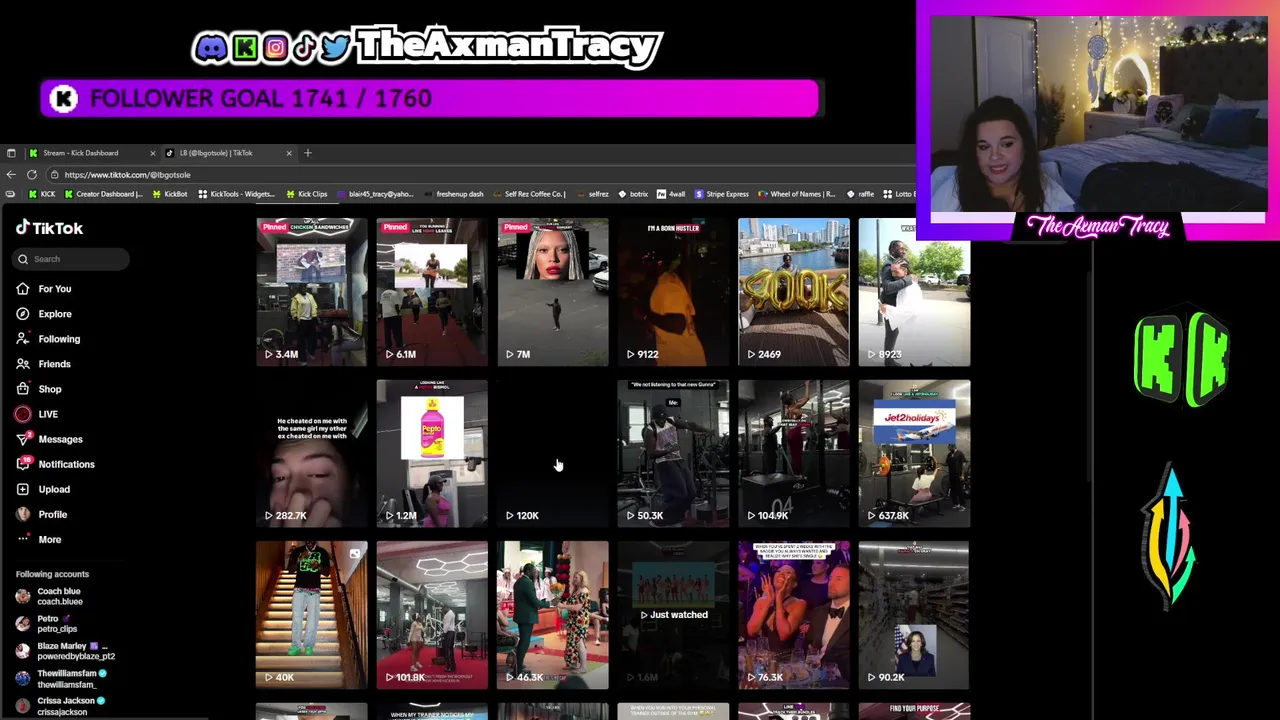Open the video with 46.3K views

(553, 615)
